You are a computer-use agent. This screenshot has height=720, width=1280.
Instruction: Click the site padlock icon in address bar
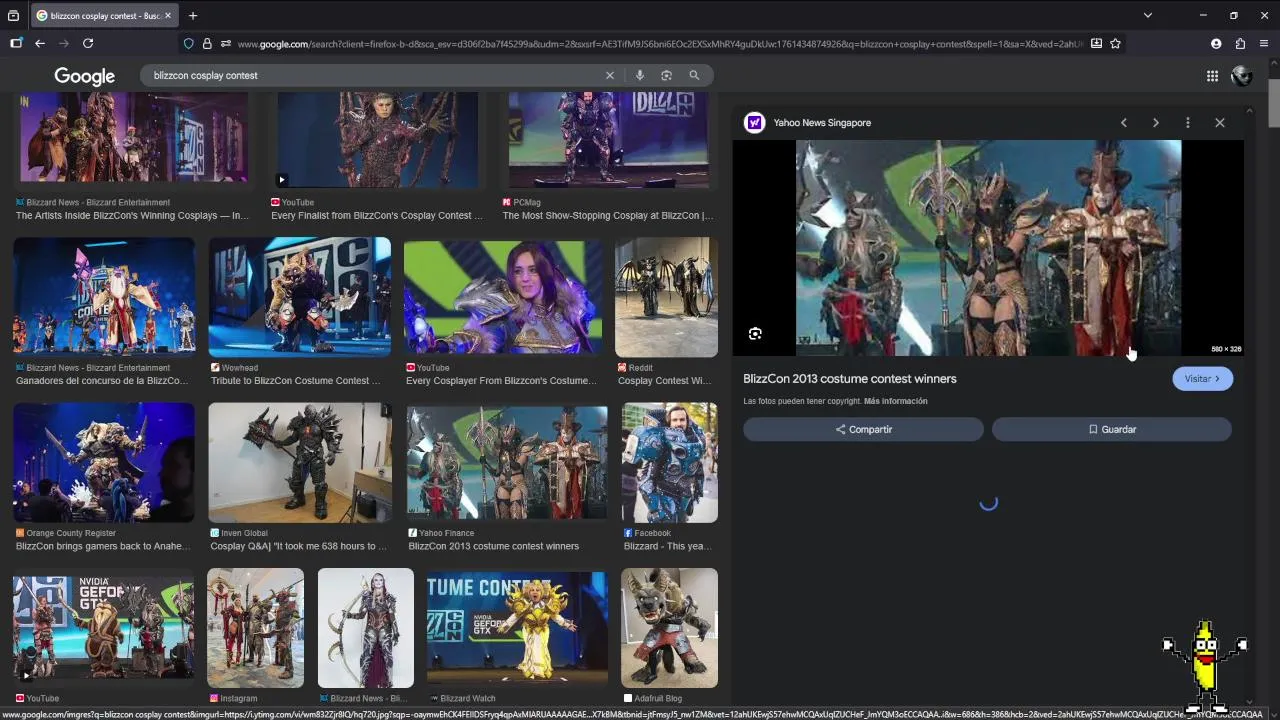click(207, 43)
